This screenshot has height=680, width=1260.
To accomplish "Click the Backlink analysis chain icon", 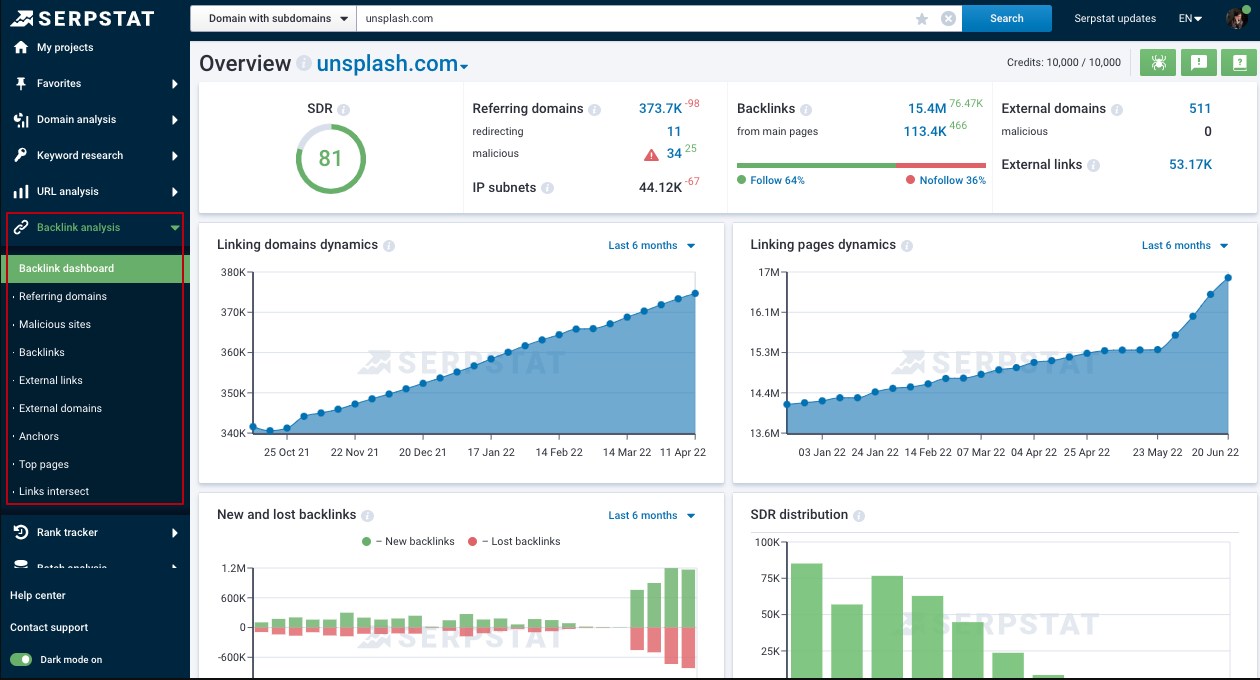I will (21, 228).
